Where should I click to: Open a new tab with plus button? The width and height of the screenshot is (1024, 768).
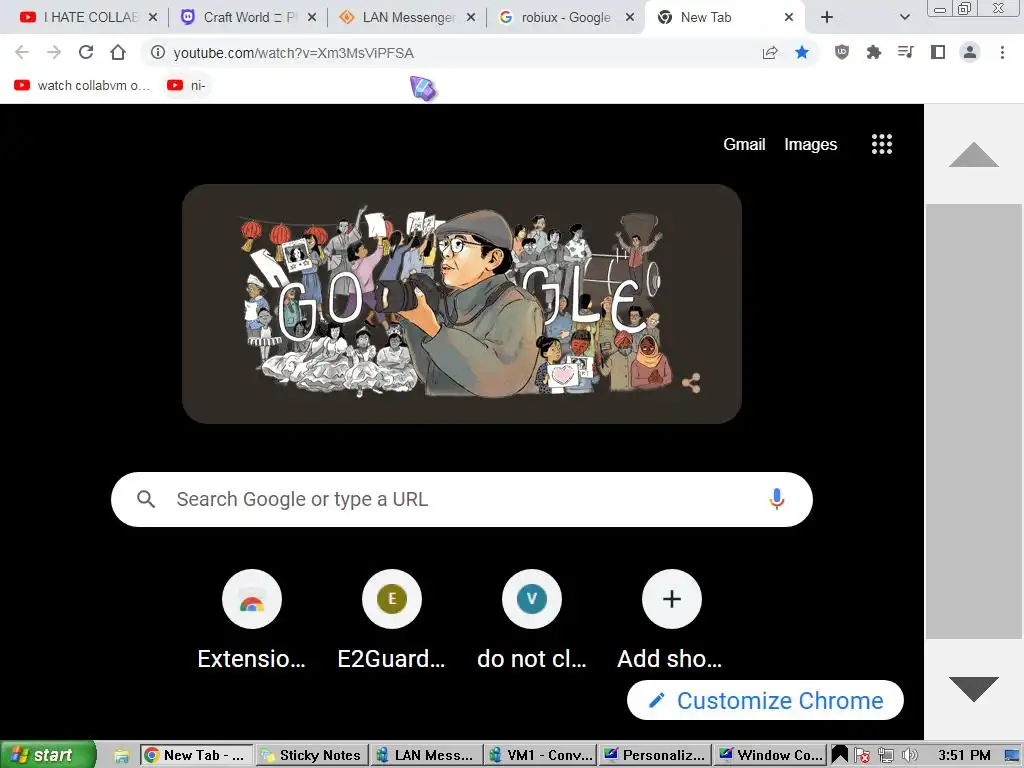(827, 17)
